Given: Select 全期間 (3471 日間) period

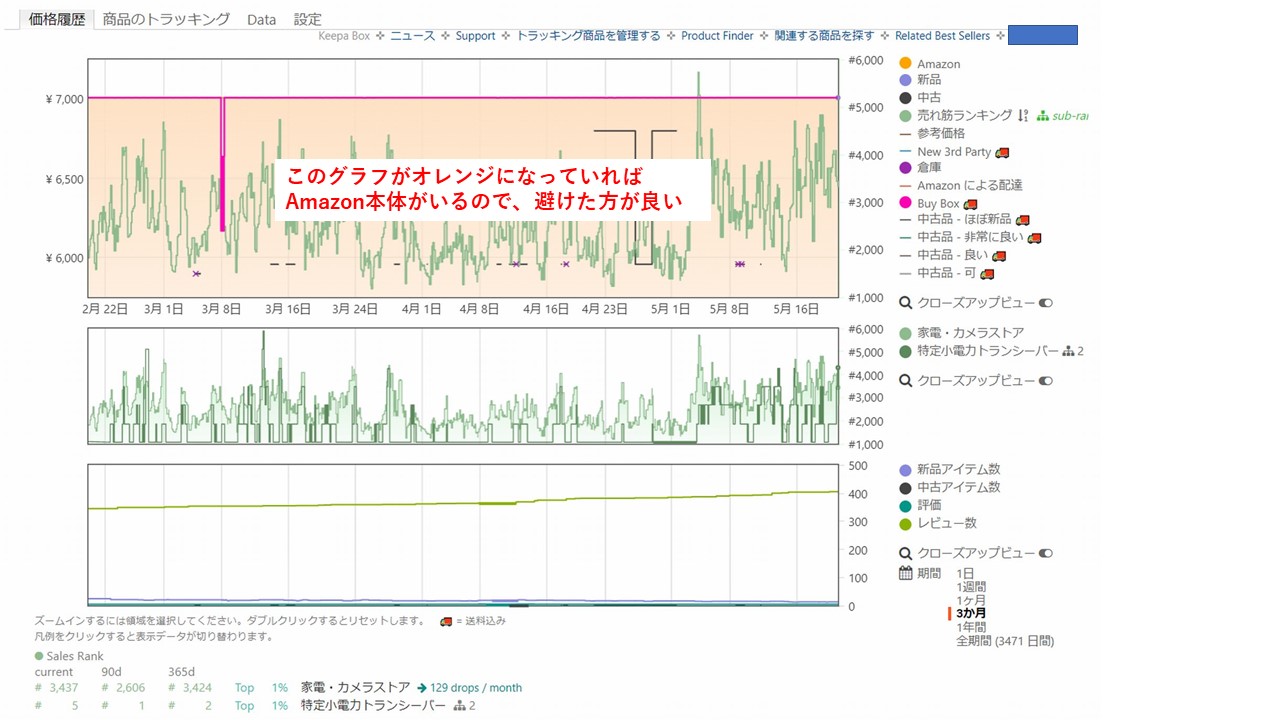Looking at the screenshot, I should 1005,641.
